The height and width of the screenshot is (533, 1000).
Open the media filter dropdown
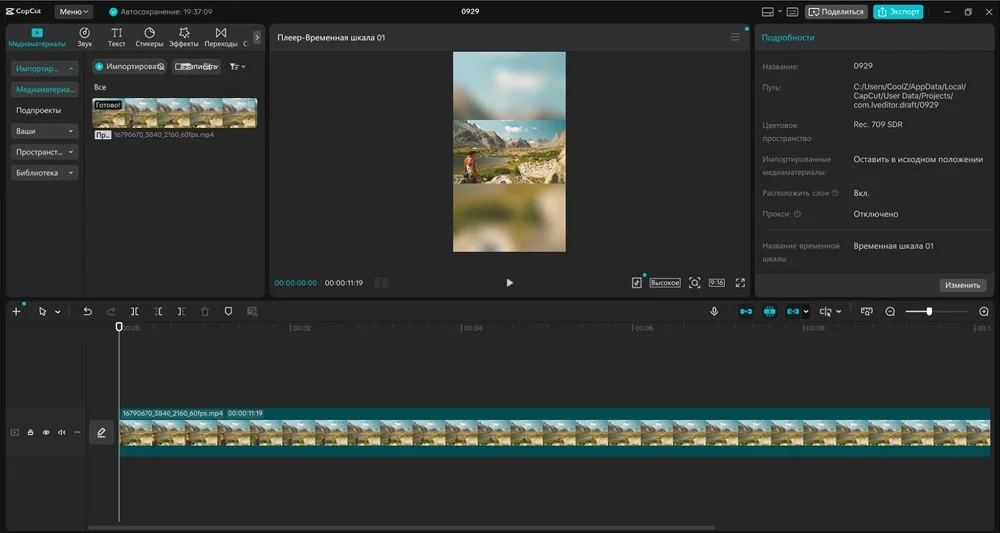[x=237, y=66]
